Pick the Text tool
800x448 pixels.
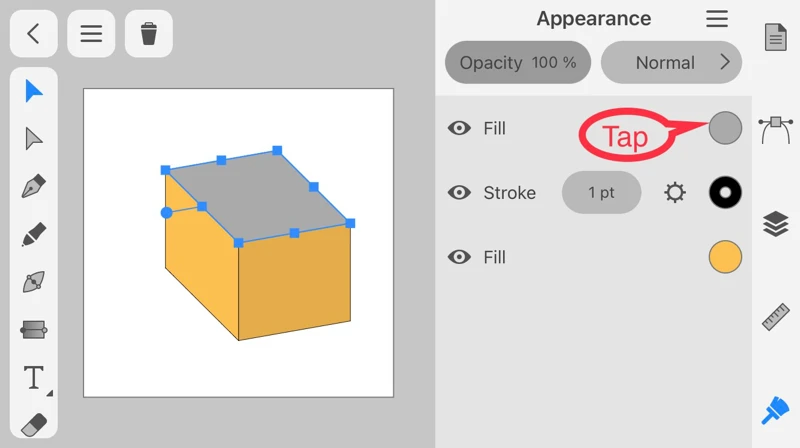coord(34,378)
